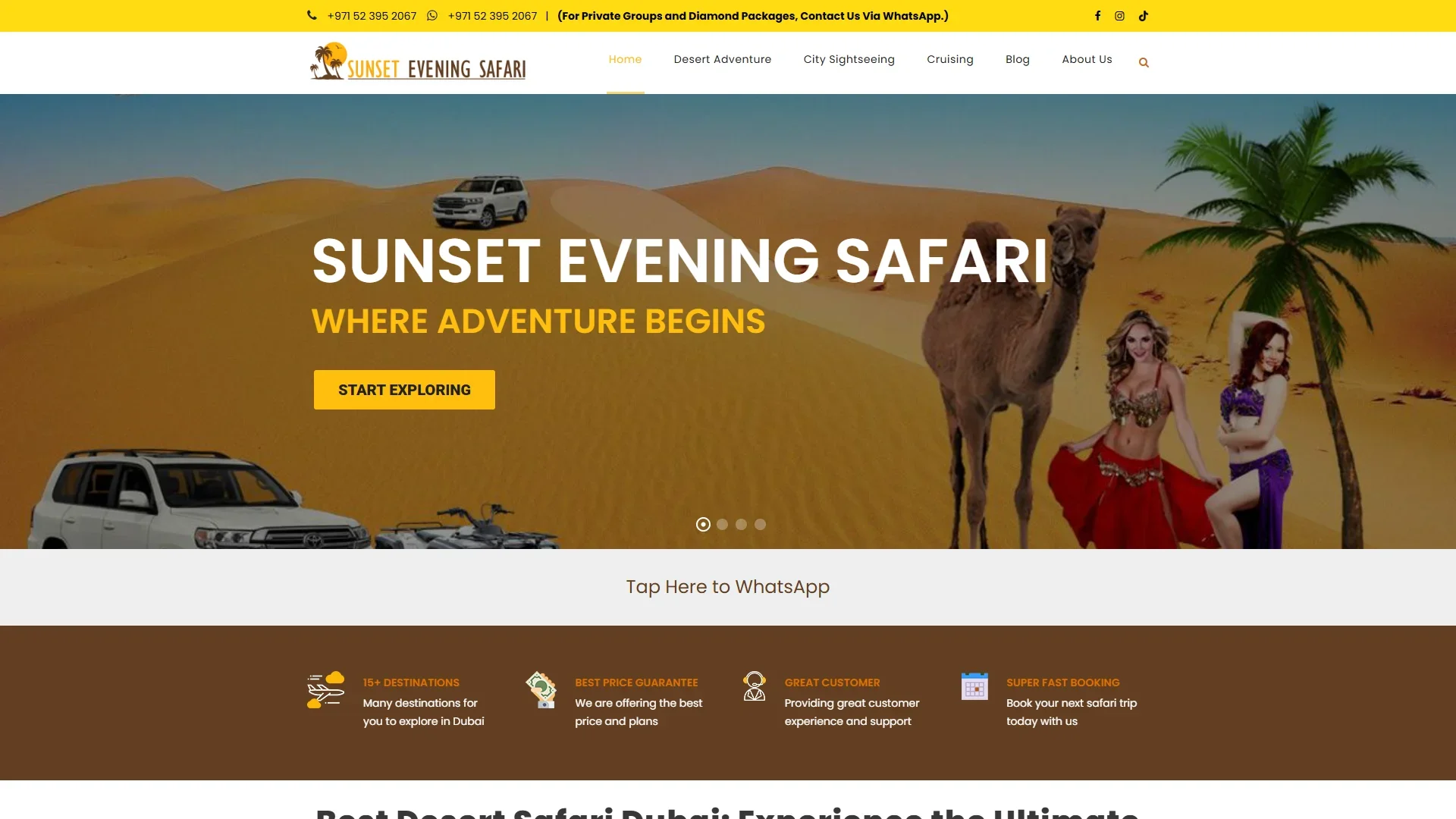Select the first slider pagination dot

pos(703,524)
